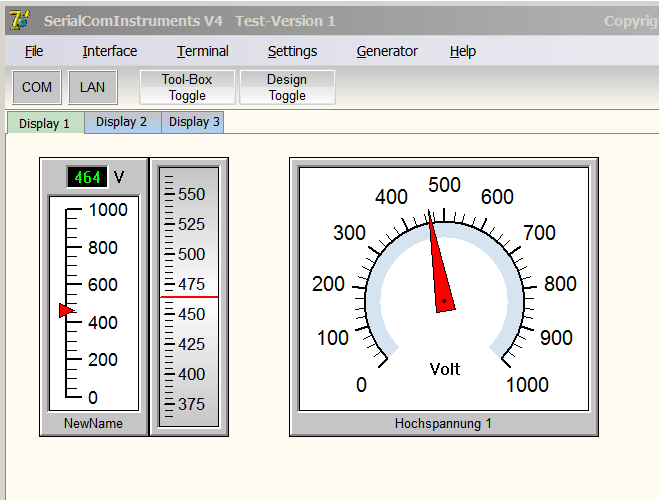Click the green 464 digital readout
Image resolution: width=659 pixels, height=500 pixels.
[87, 177]
